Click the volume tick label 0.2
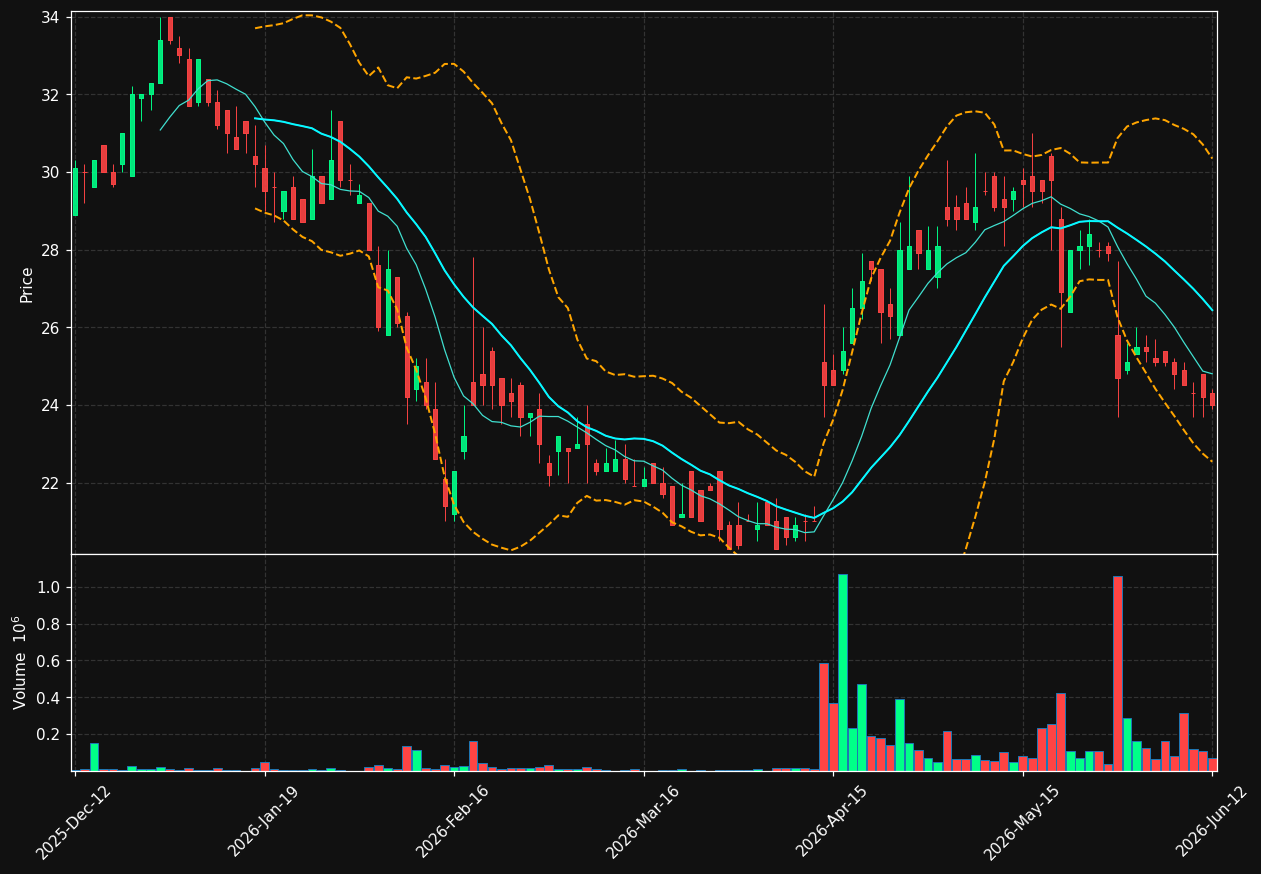This screenshot has width=1261, height=874. [50, 735]
